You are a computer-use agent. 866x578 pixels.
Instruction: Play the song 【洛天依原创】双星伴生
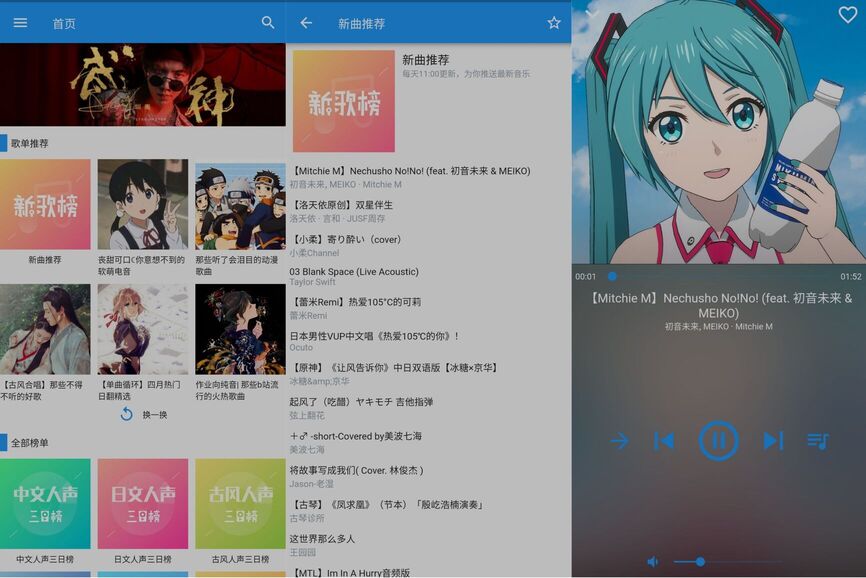click(429, 211)
